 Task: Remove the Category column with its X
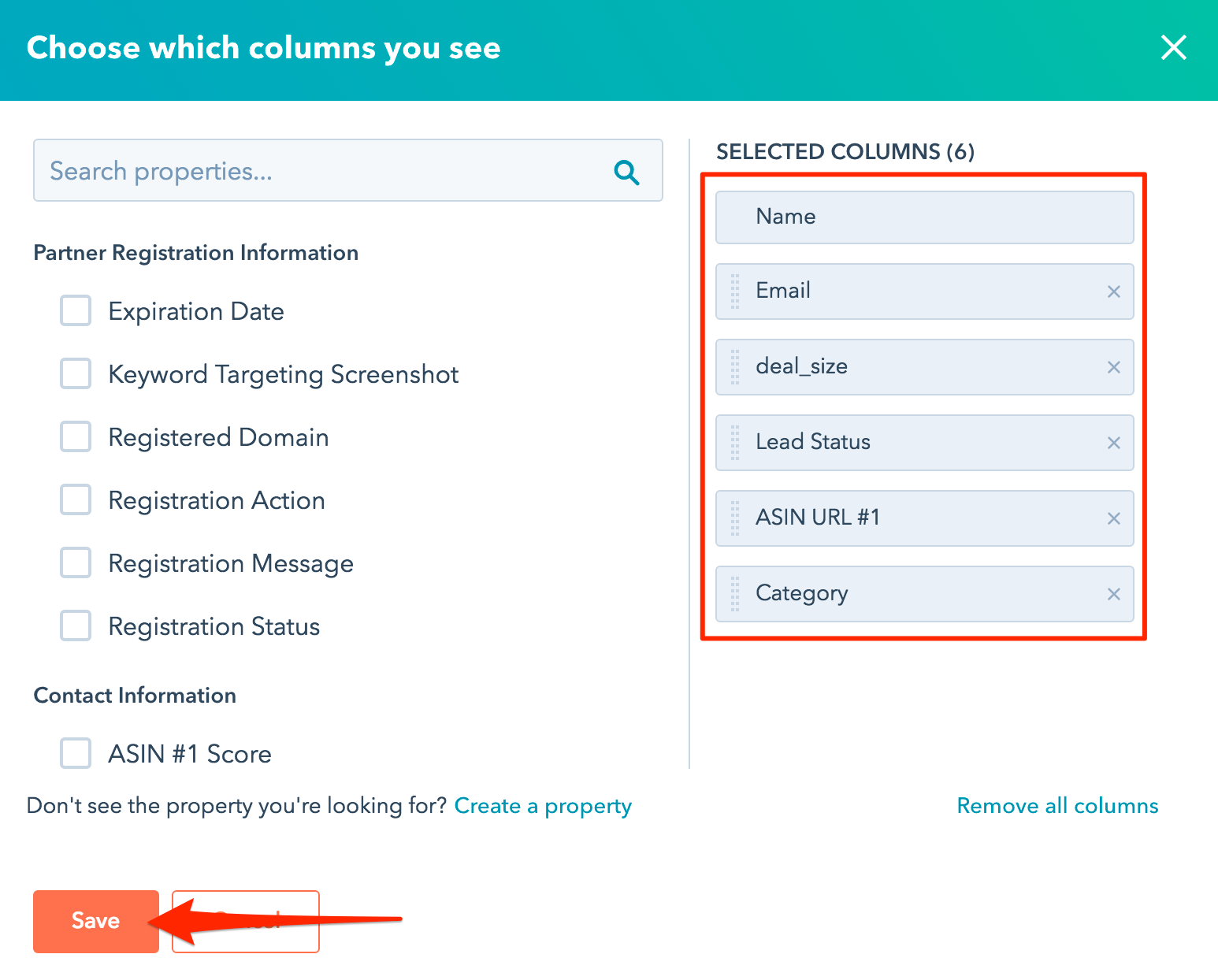[1113, 594]
